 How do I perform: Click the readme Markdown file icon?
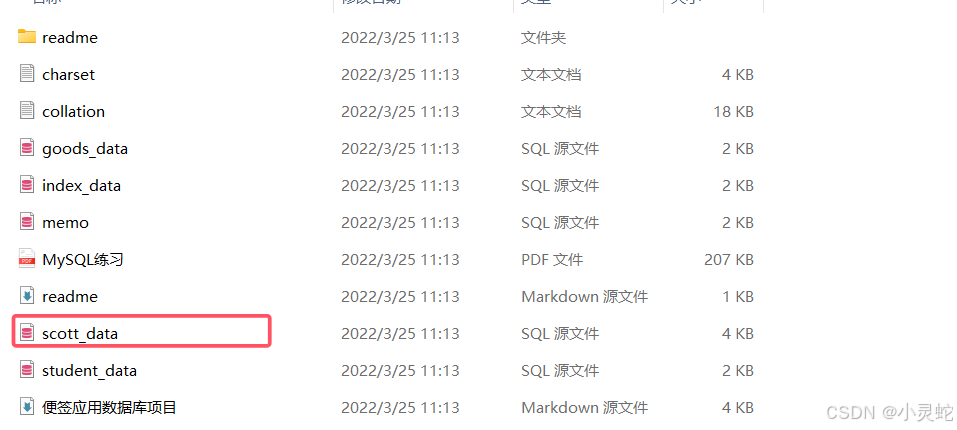tap(26, 296)
